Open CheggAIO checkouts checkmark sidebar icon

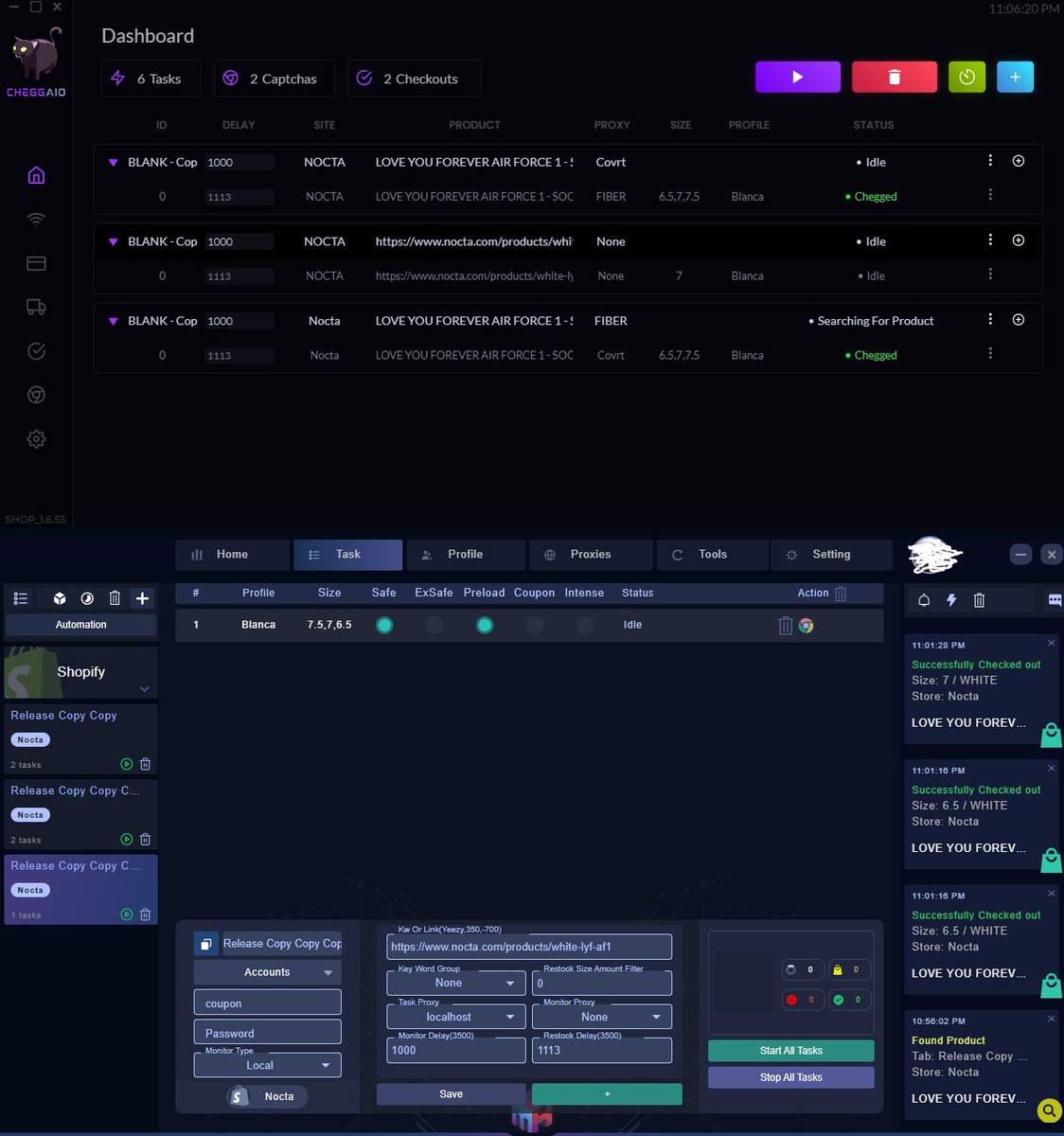tap(36, 351)
